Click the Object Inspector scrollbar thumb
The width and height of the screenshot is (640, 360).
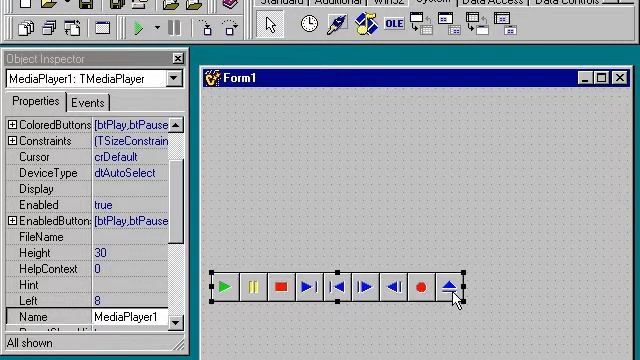tap(176, 201)
